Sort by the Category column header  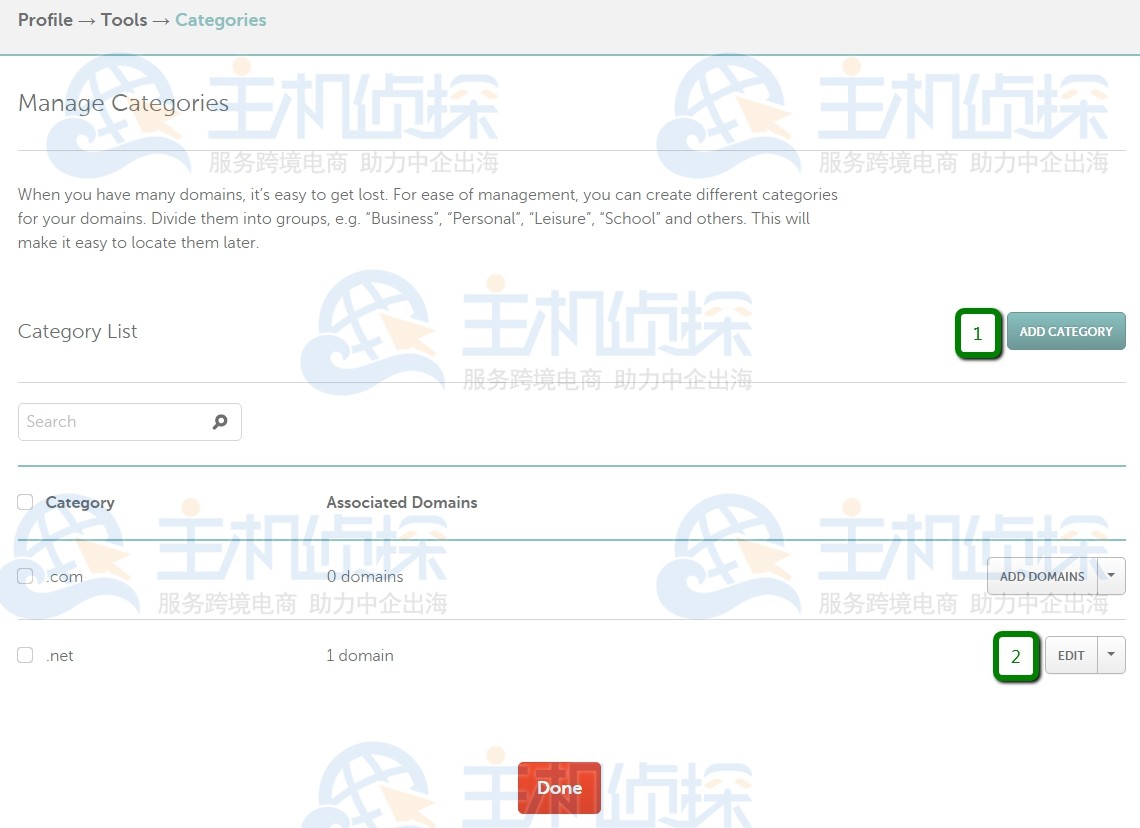click(80, 502)
